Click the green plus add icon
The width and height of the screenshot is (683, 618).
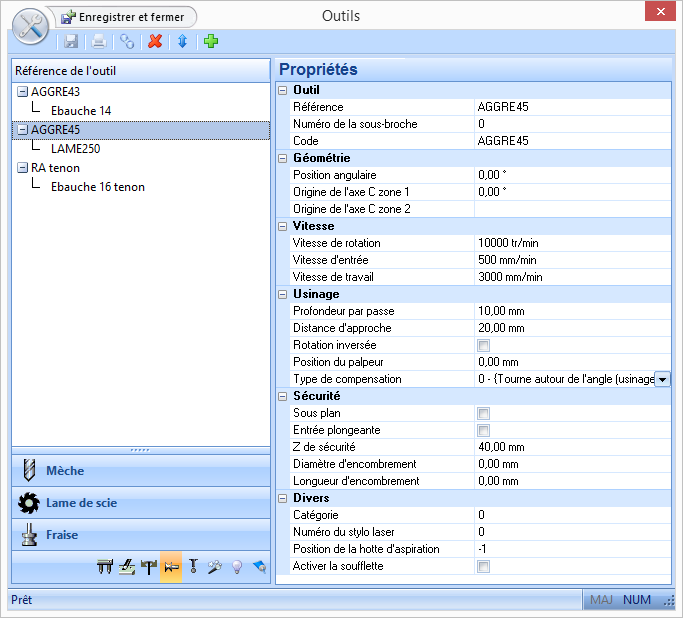210,41
